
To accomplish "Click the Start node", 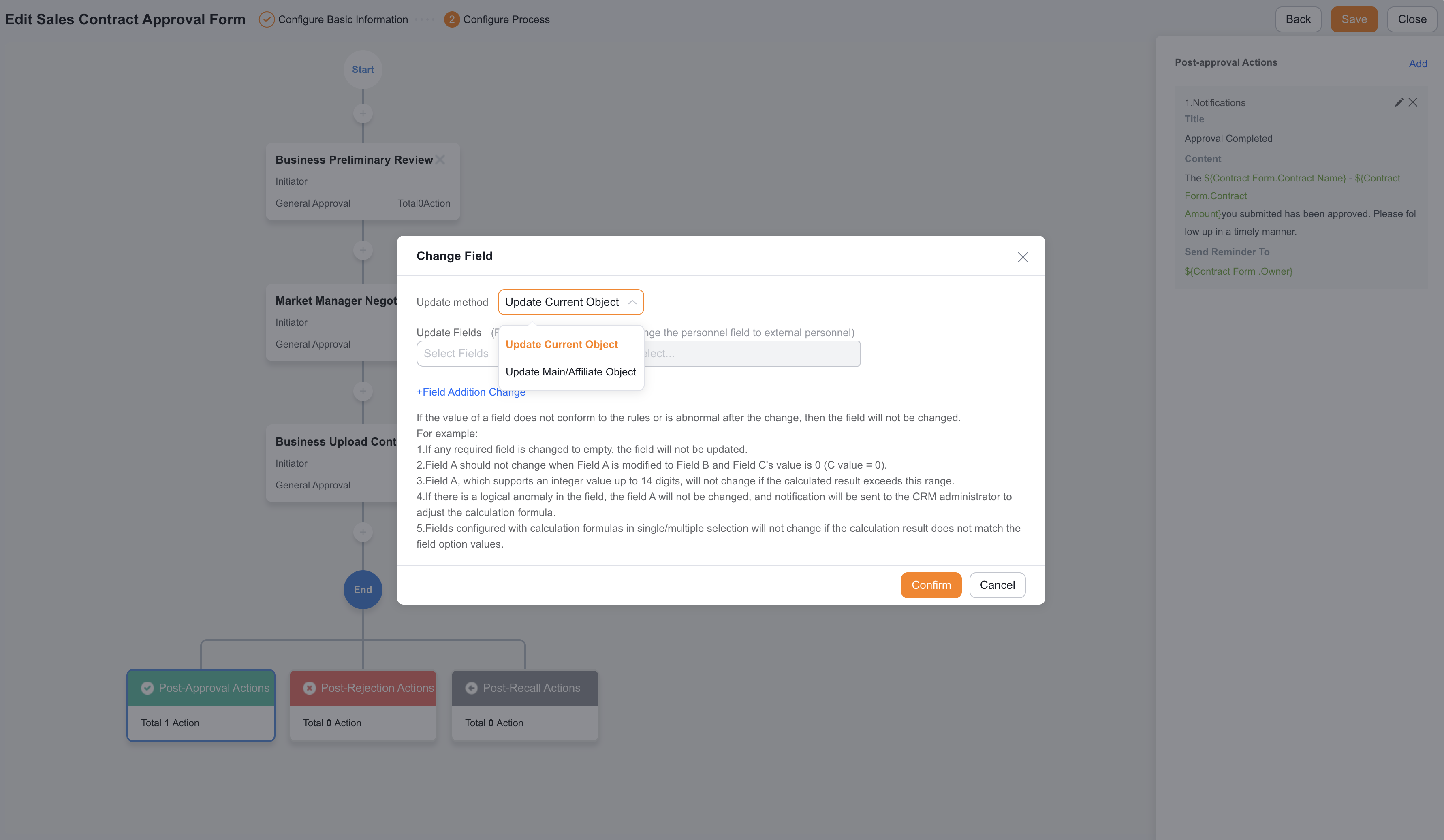I will tap(363, 69).
